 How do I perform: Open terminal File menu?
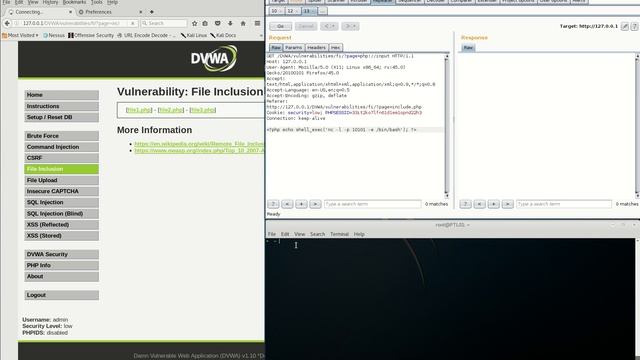click(x=272, y=234)
